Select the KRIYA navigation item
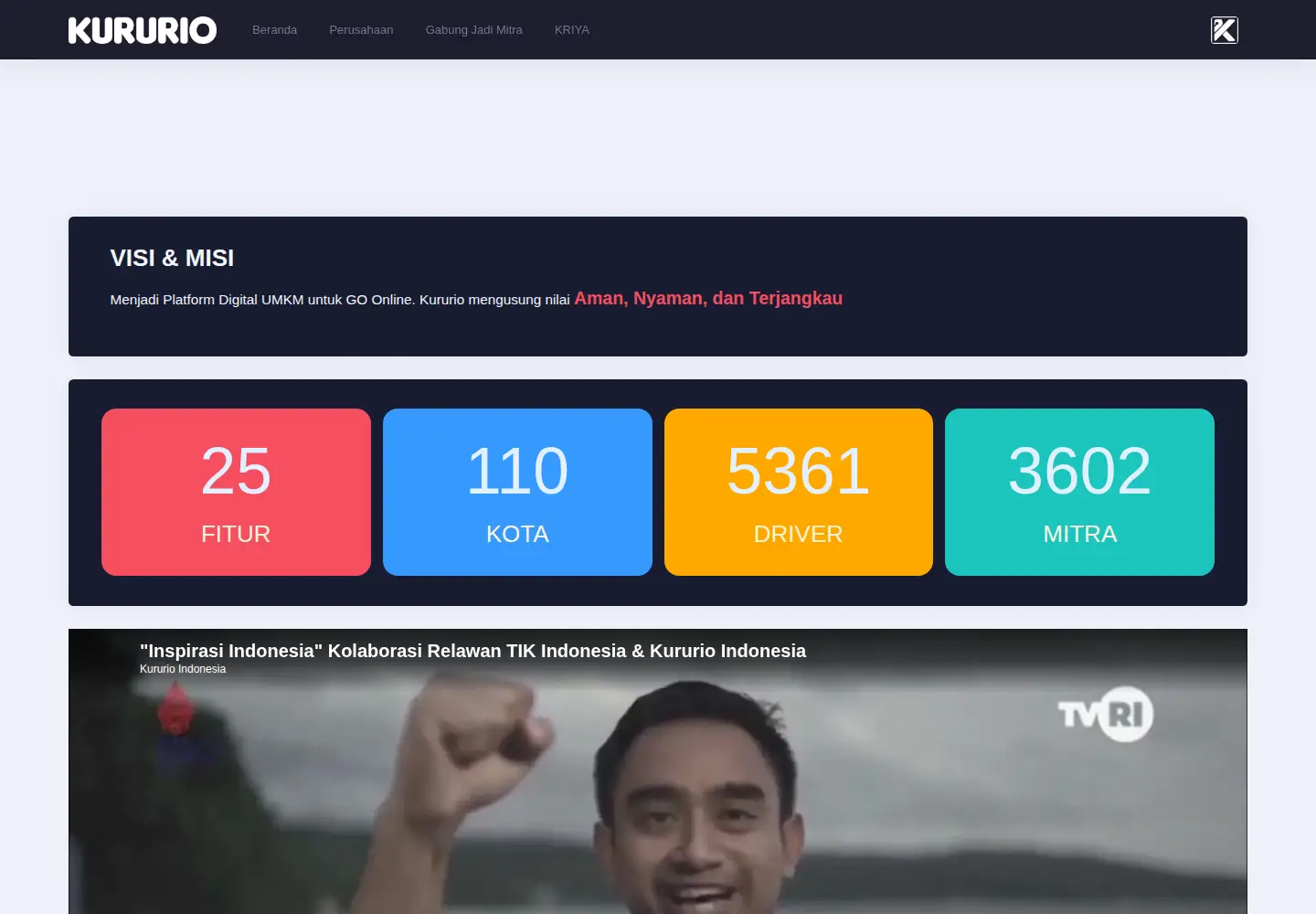The width and height of the screenshot is (1316, 914). (572, 30)
